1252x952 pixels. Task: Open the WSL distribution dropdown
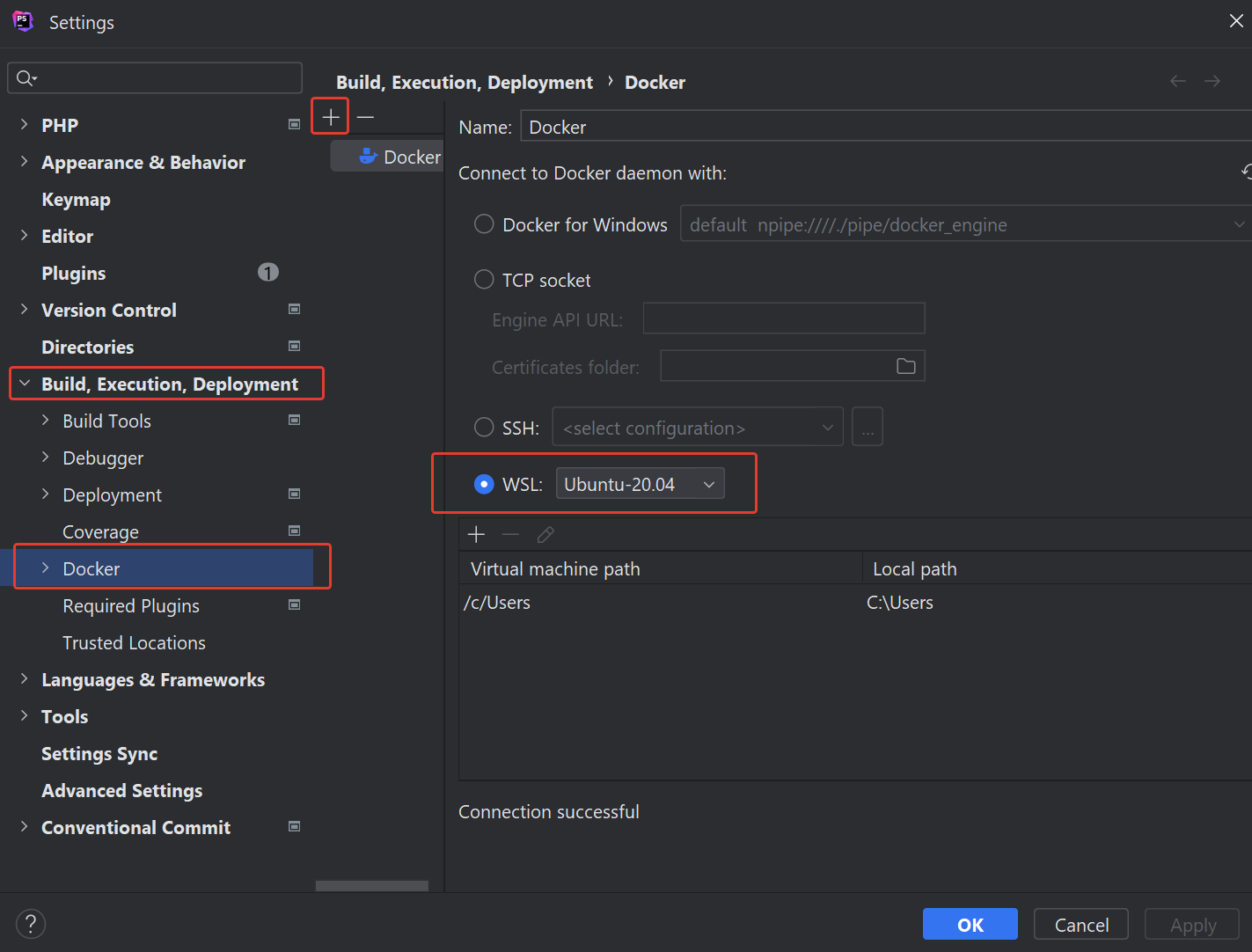640,484
